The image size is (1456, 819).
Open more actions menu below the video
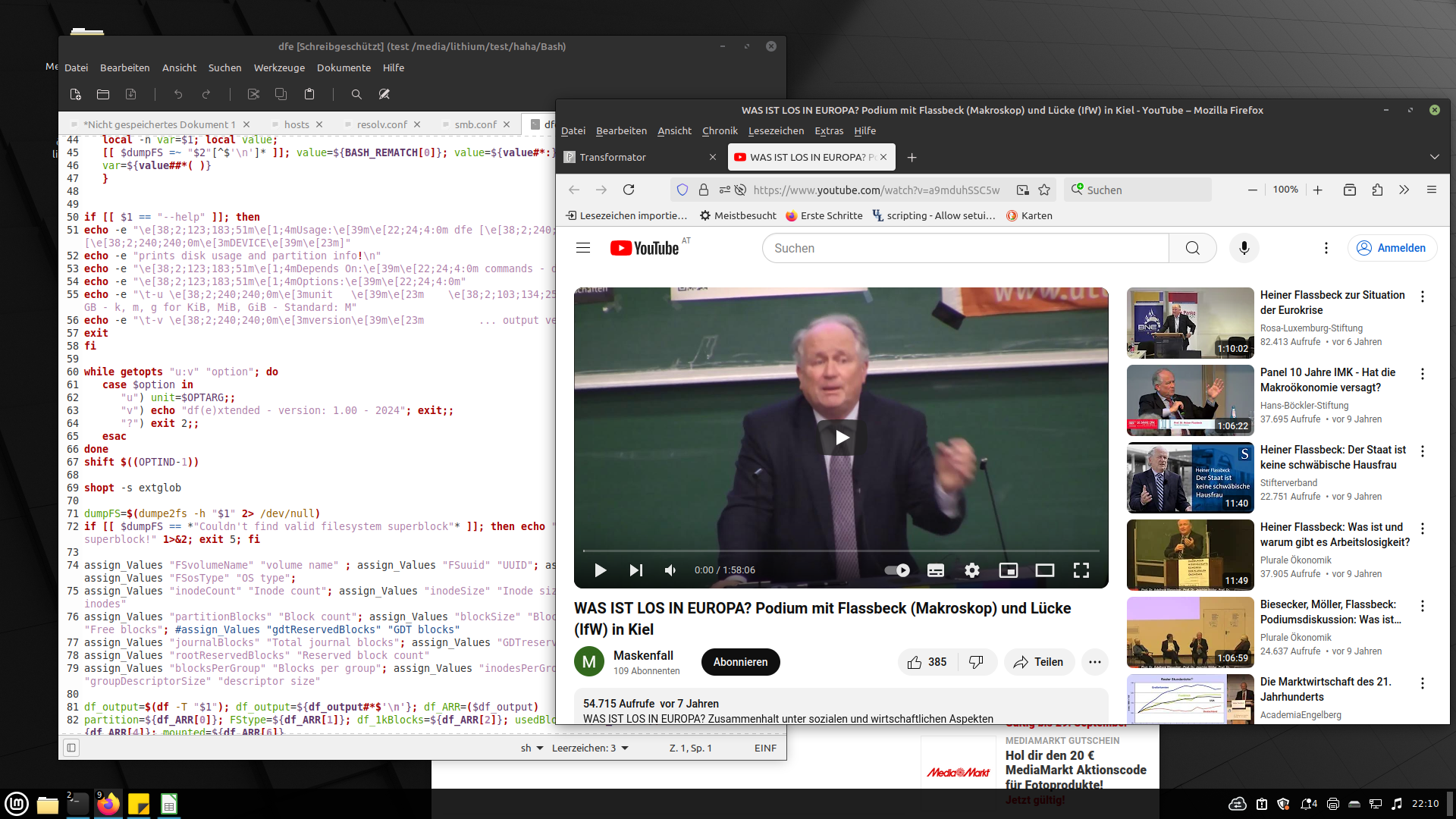(1095, 662)
